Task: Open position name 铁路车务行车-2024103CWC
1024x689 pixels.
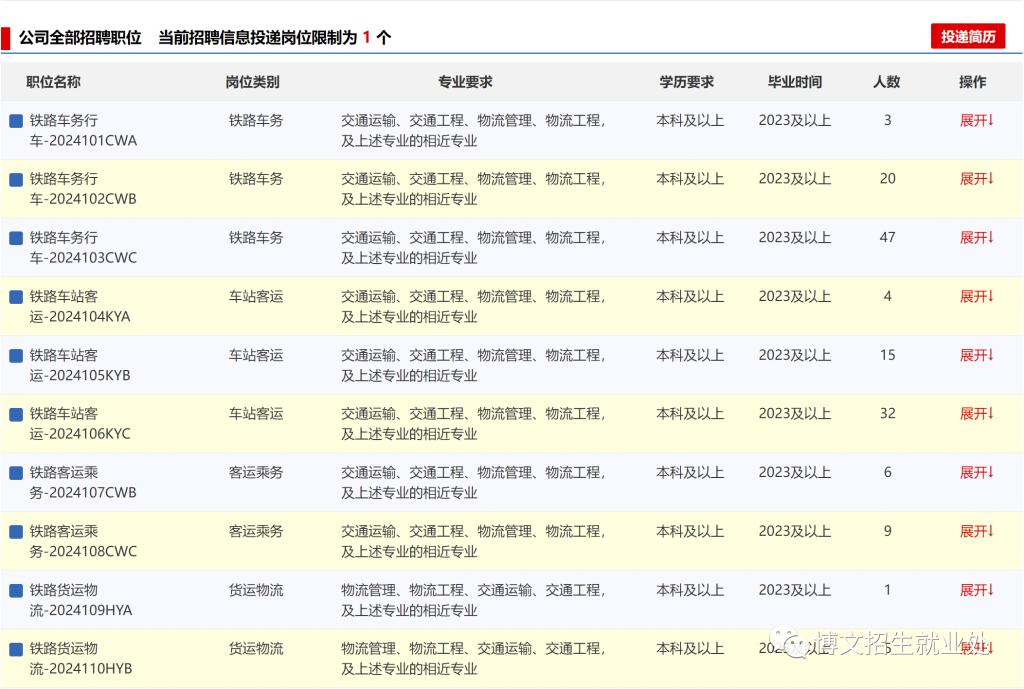Action: click(82, 248)
